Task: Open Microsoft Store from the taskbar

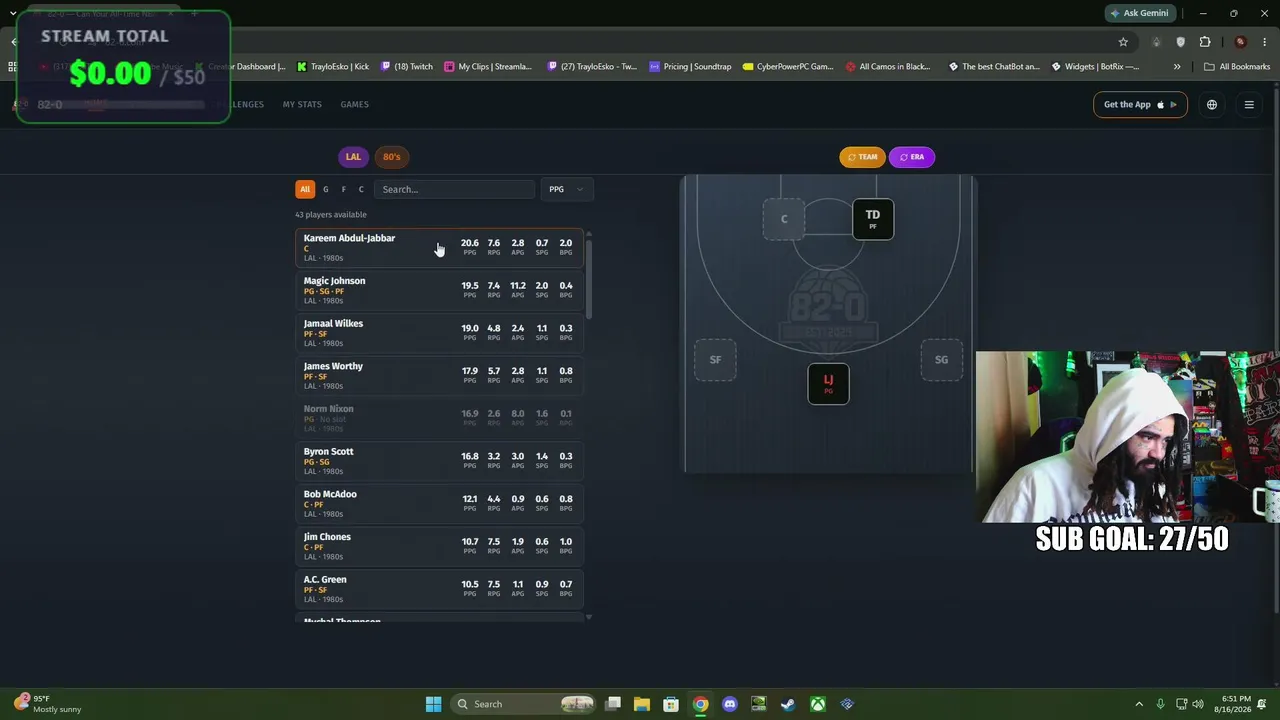Action: coord(671,704)
